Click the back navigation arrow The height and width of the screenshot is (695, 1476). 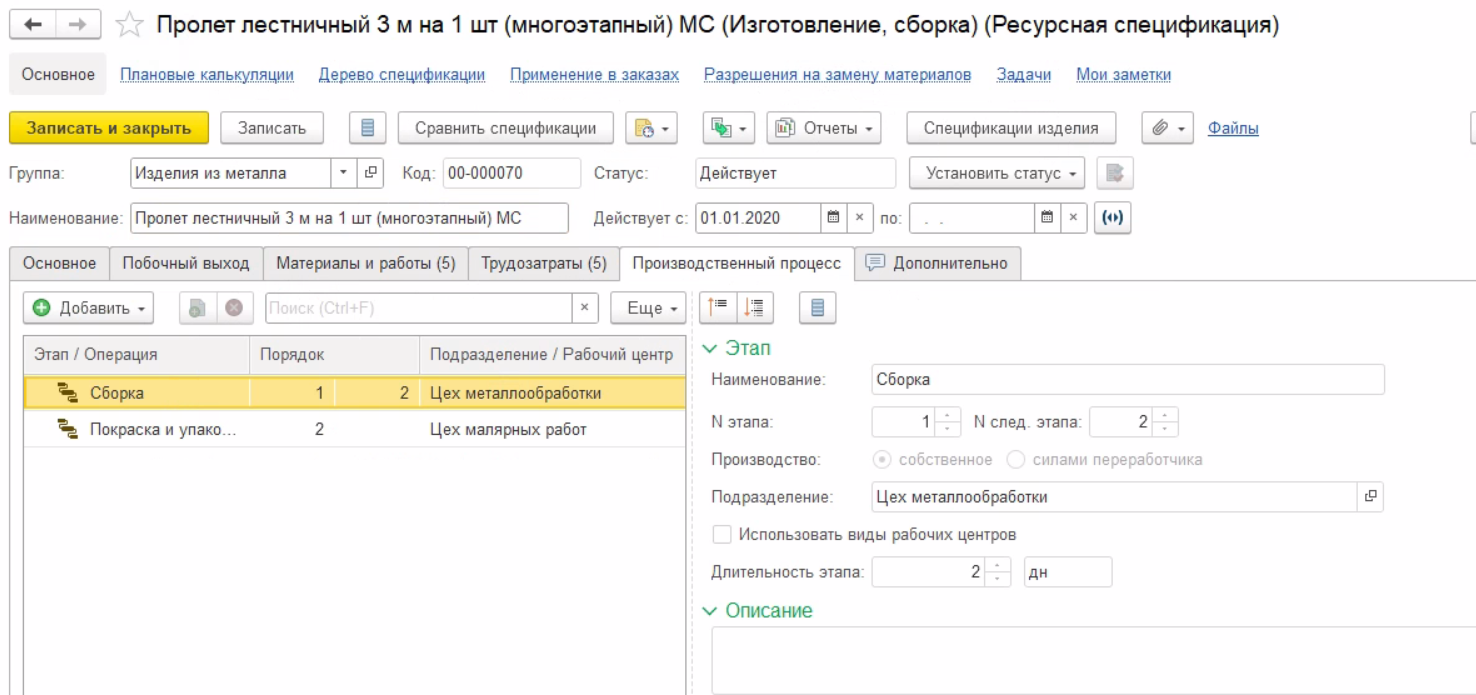[x=33, y=25]
